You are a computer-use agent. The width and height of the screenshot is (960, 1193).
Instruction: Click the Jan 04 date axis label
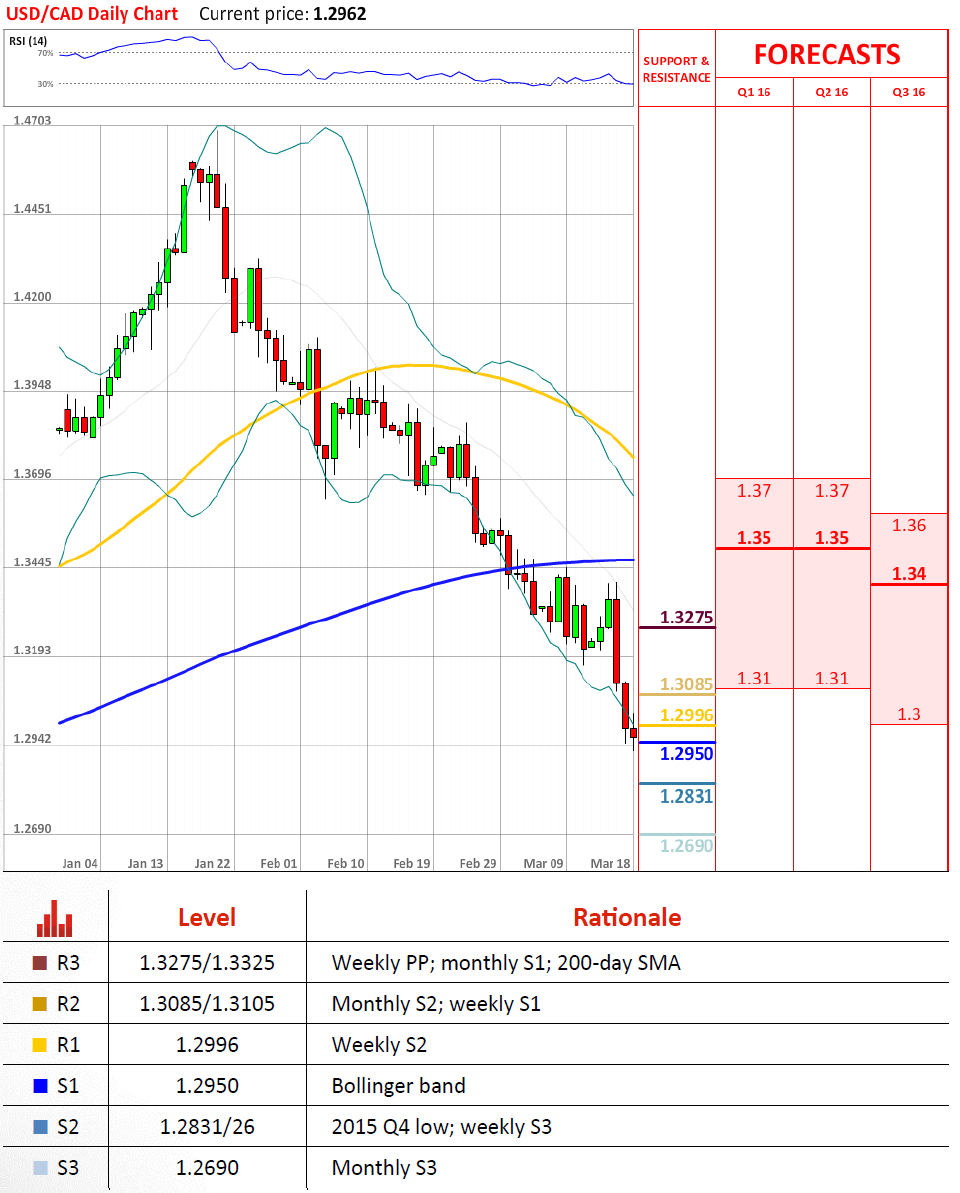click(80, 864)
